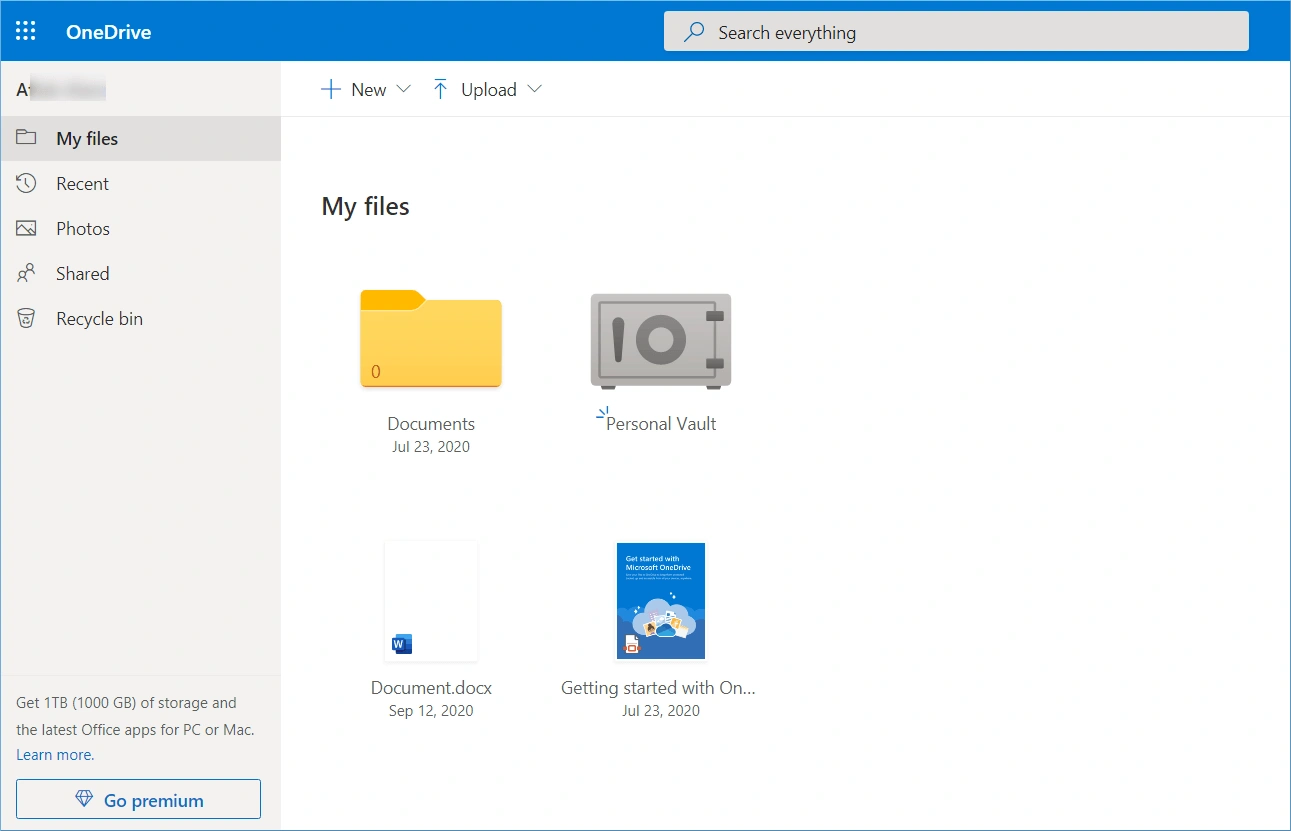Open the Personal Vault safe icon
The height and width of the screenshot is (831, 1291).
coord(660,340)
